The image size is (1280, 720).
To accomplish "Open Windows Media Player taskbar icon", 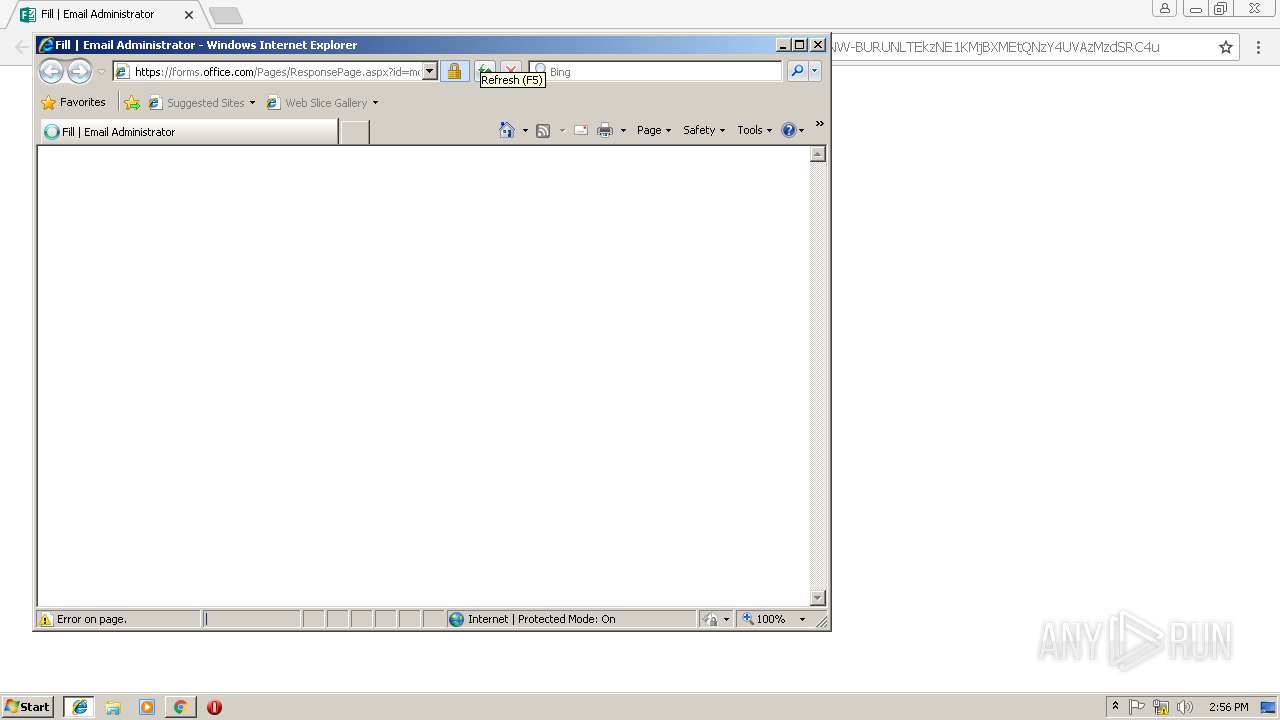I will point(147,707).
